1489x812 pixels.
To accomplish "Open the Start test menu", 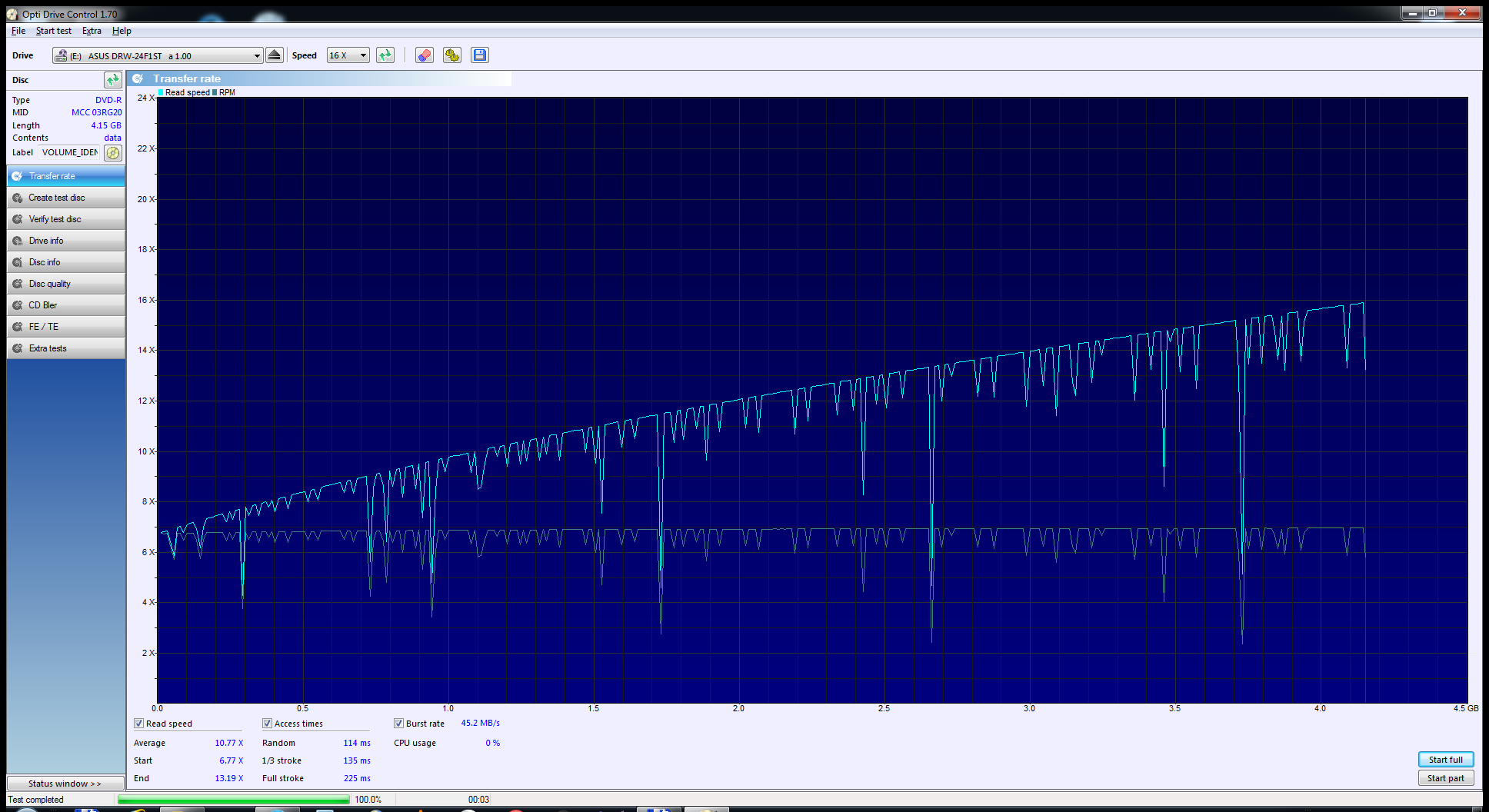I will click(x=53, y=31).
